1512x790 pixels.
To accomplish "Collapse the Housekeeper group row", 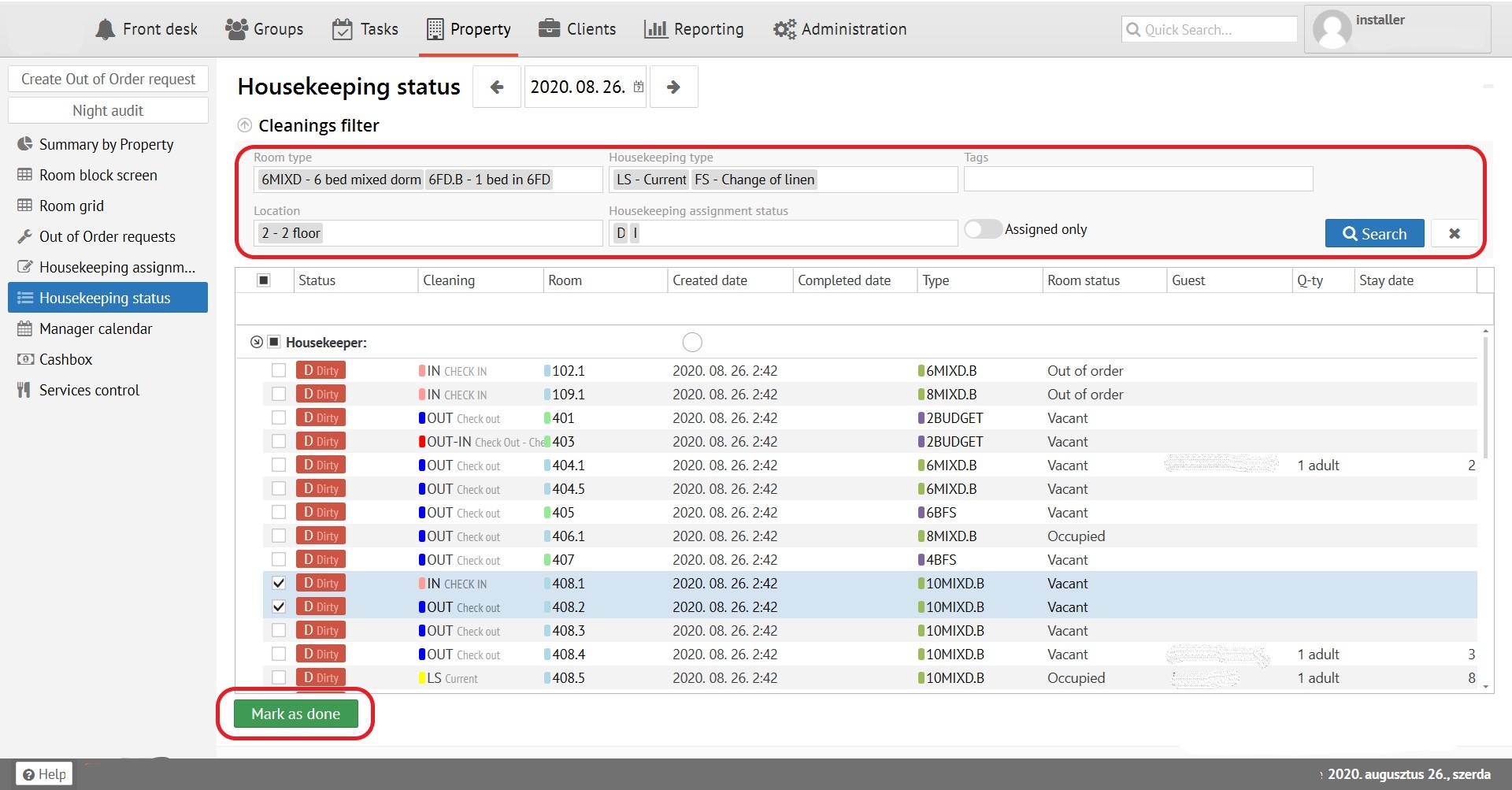I will pos(256,342).
